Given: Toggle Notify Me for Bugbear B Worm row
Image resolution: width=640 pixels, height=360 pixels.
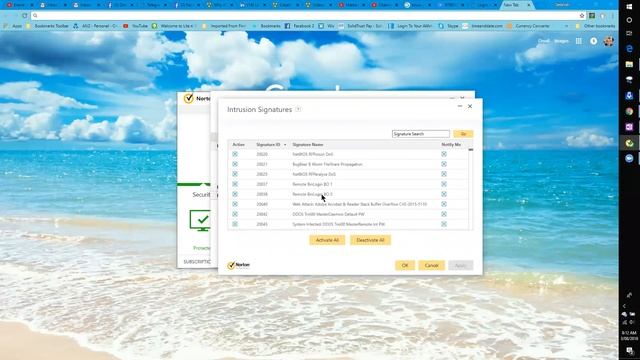Looking at the screenshot, I should [444, 164].
